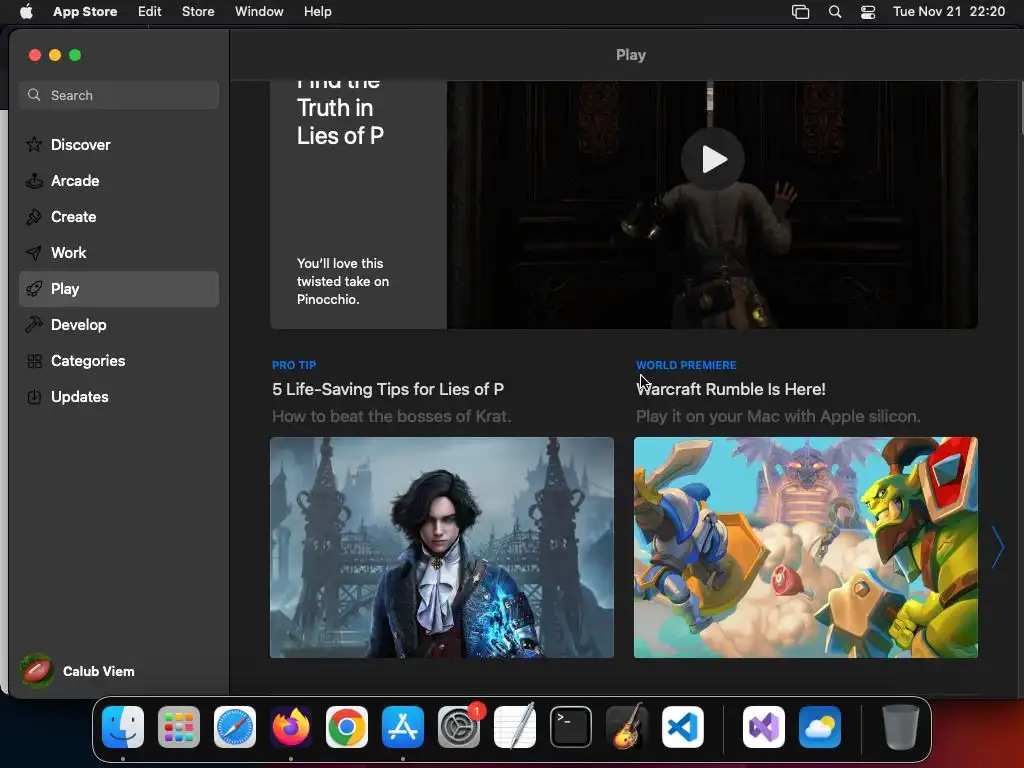Click the vertical scrollbar of Play page

1020,108
